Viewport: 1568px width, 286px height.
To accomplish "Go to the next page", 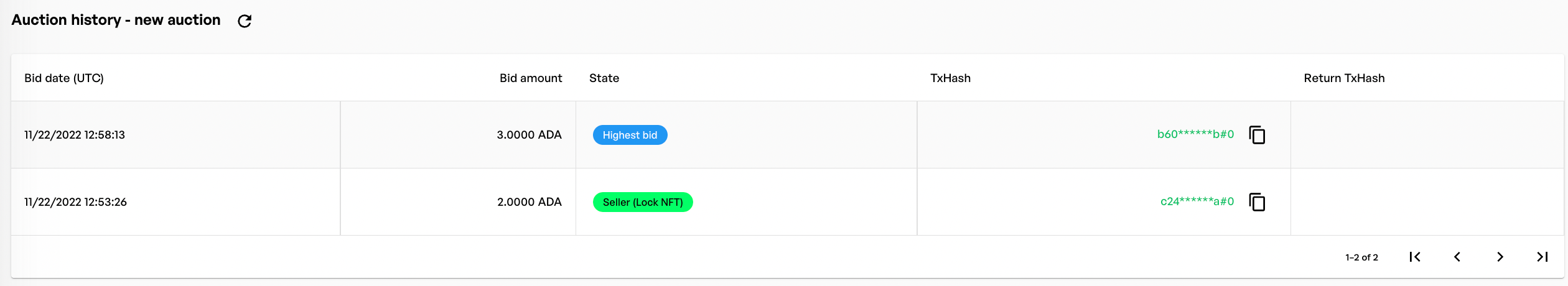I will (x=1500, y=257).
